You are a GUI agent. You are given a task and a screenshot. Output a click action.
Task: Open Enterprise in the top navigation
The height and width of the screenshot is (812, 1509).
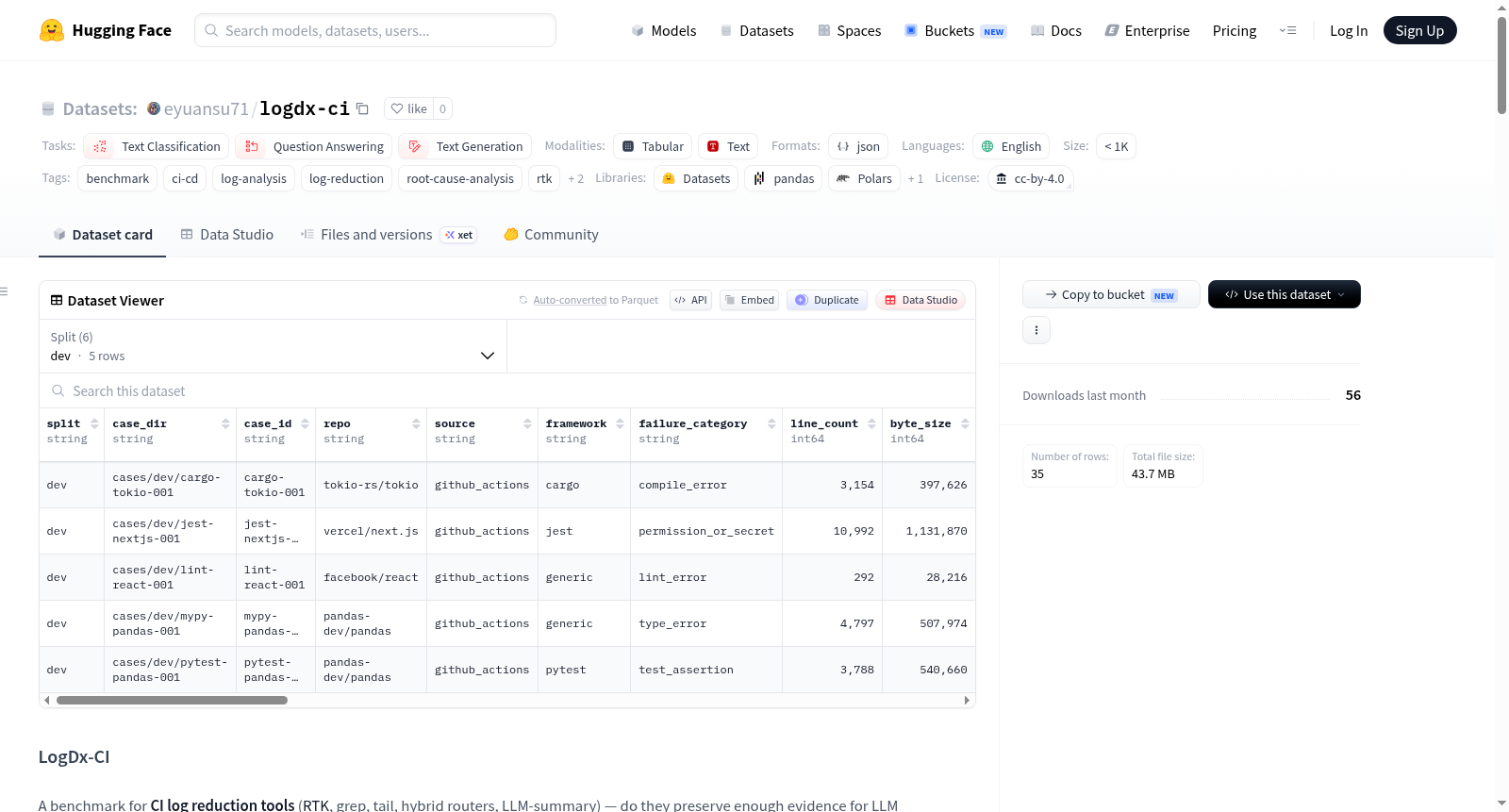[x=1147, y=30]
